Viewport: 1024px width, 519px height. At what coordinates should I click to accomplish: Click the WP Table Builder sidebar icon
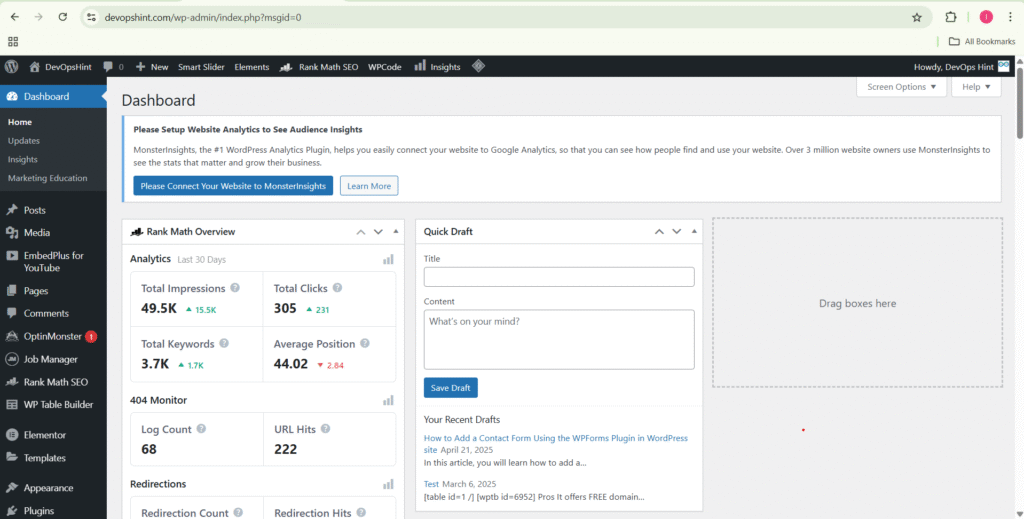(x=12, y=405)
